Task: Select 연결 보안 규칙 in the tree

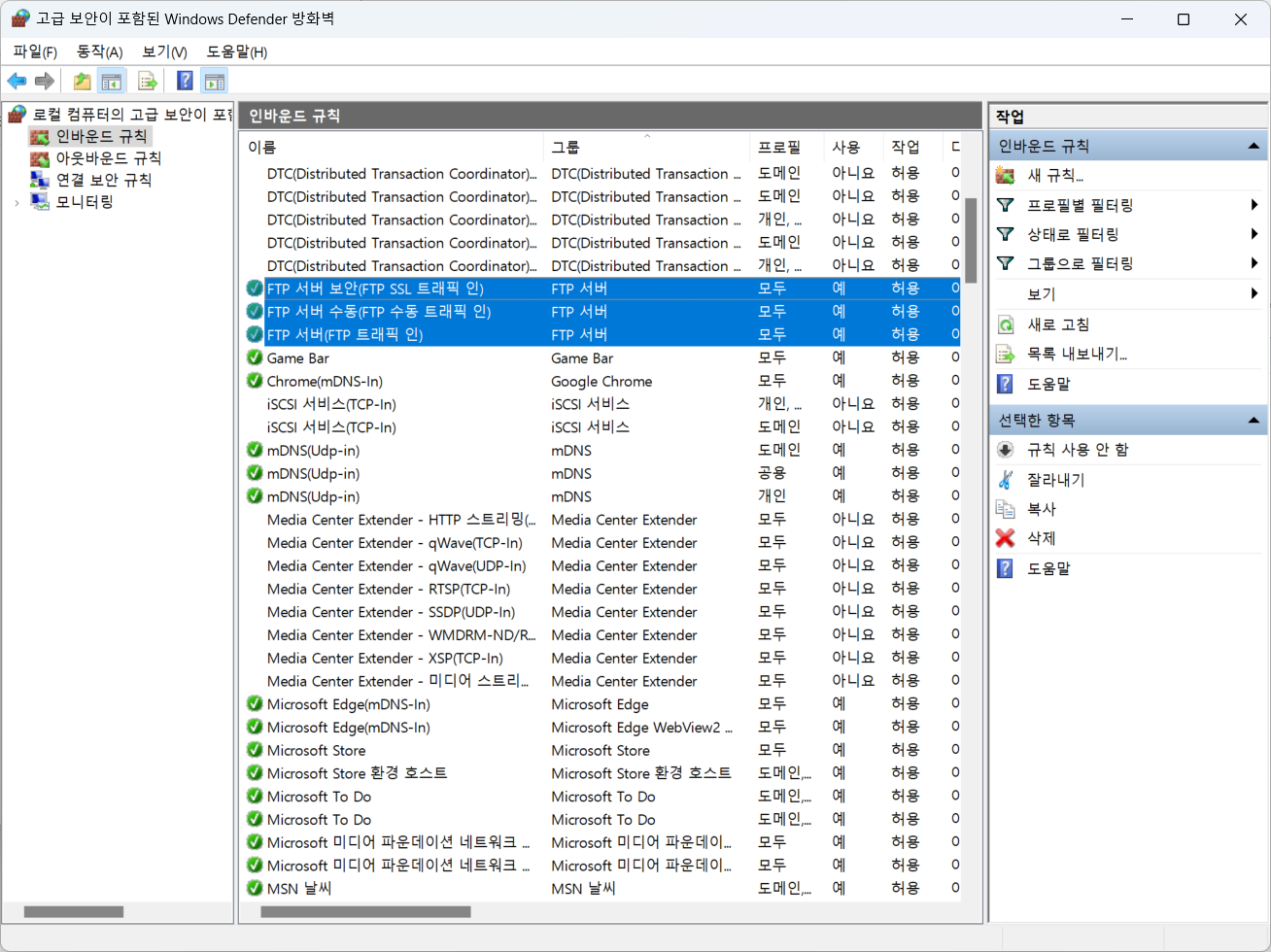Action: [x=103, y=180]
